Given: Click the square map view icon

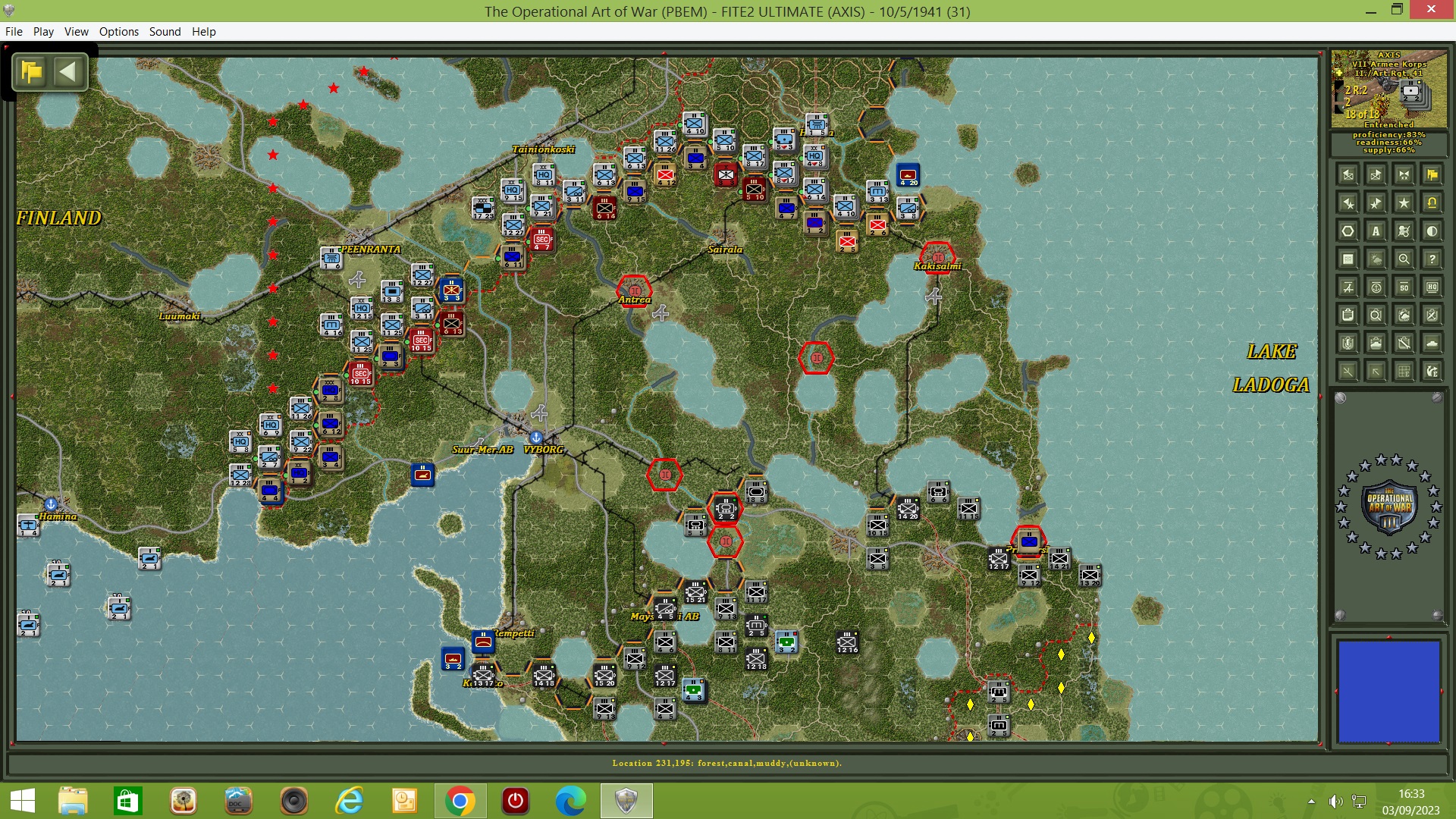Looking at the screenshot, I should [1348, 259].
